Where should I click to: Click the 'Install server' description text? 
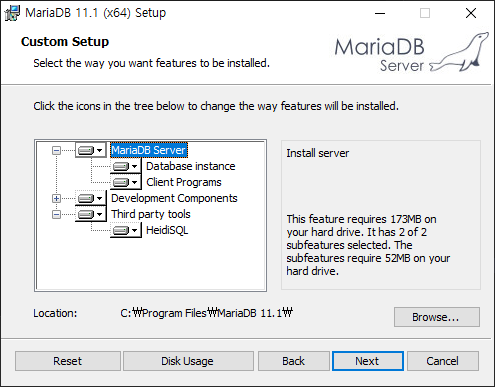(318, 153)
